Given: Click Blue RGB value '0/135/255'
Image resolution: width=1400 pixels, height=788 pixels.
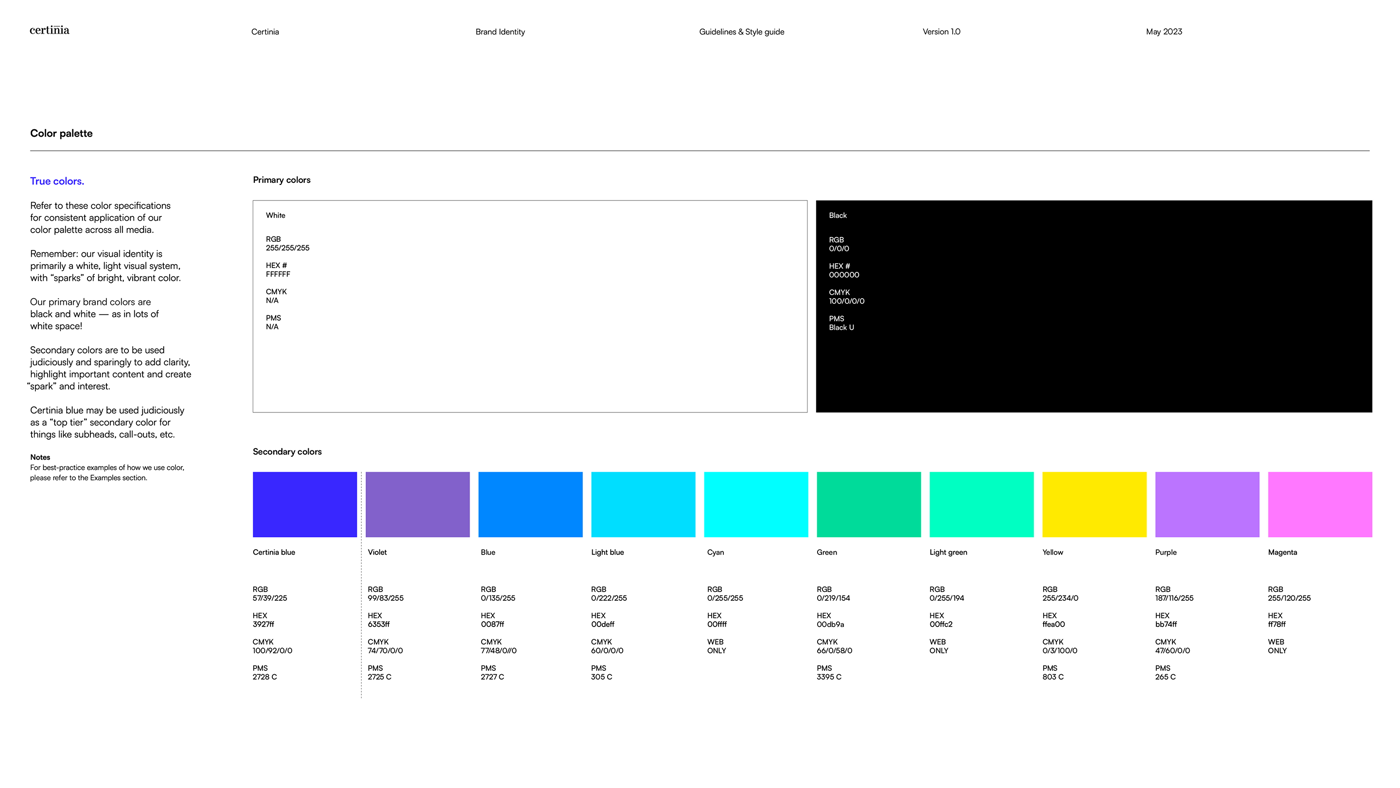Looking at the screenshot, I should point(498,598).
